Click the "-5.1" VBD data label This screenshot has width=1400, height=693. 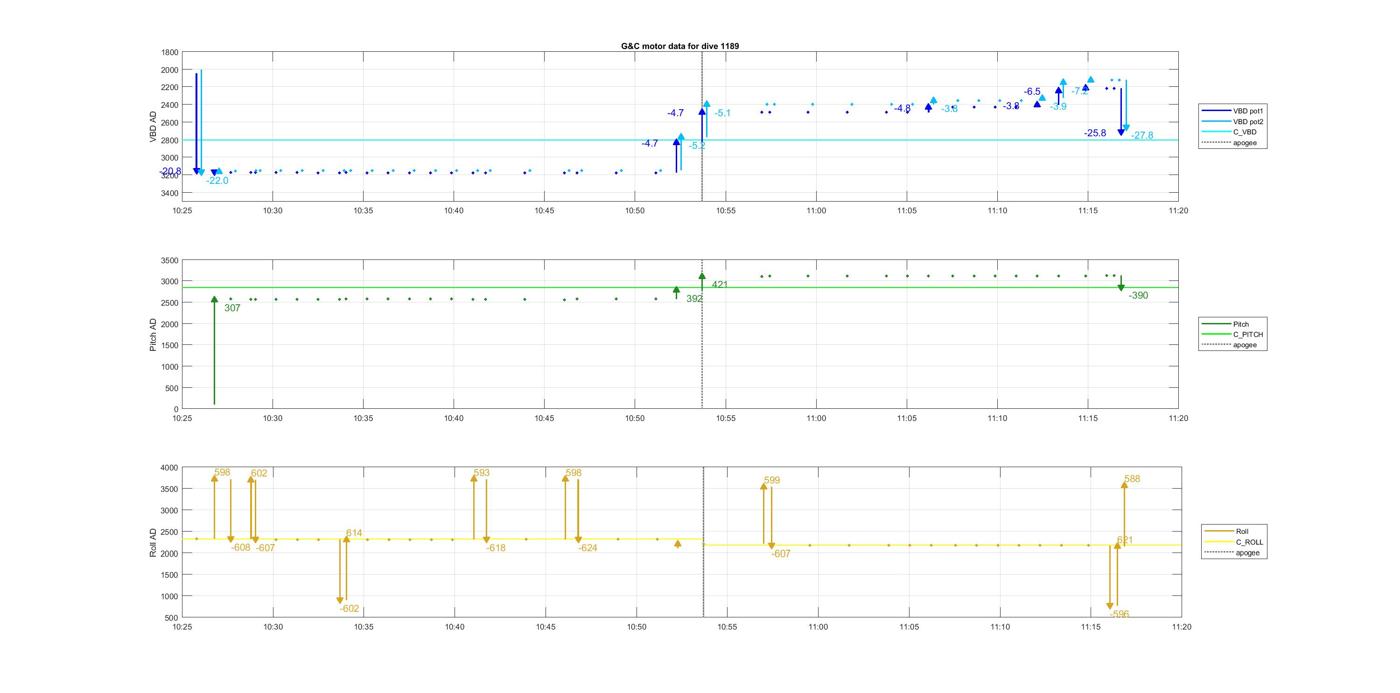[722, 114]
